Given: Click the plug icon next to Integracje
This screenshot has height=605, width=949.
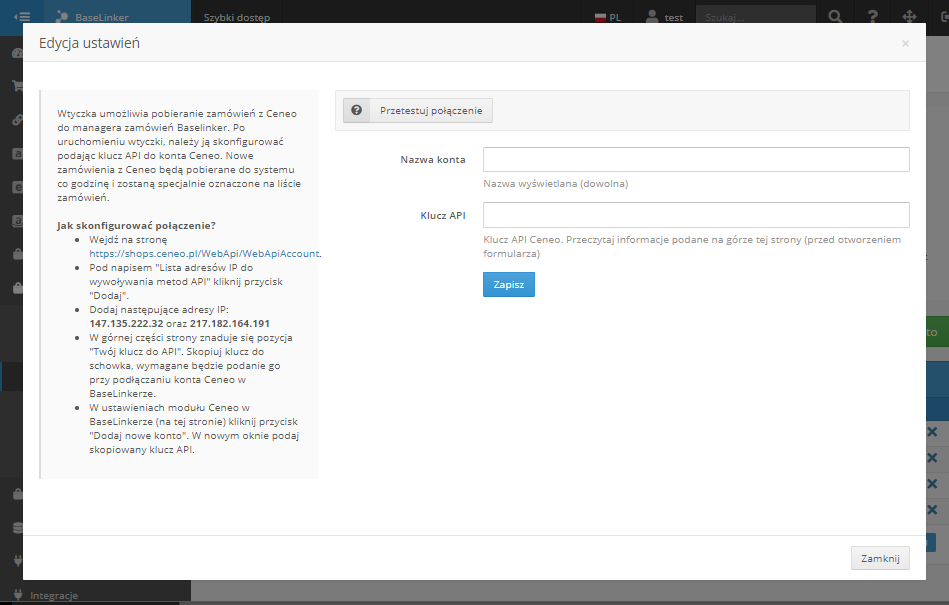Looking at the screenshot, I should 18,595.
